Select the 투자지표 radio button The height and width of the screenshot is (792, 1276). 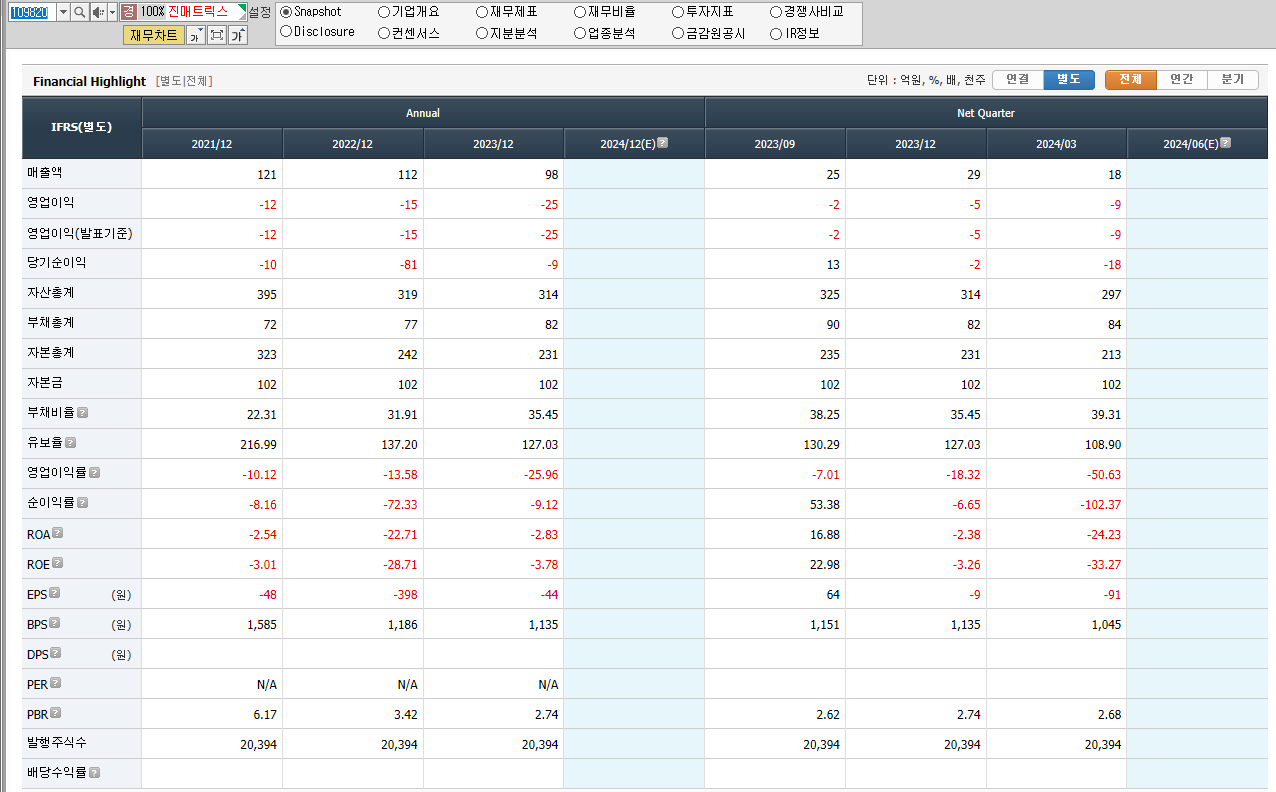pyautogui.click(x=678, y=12)
